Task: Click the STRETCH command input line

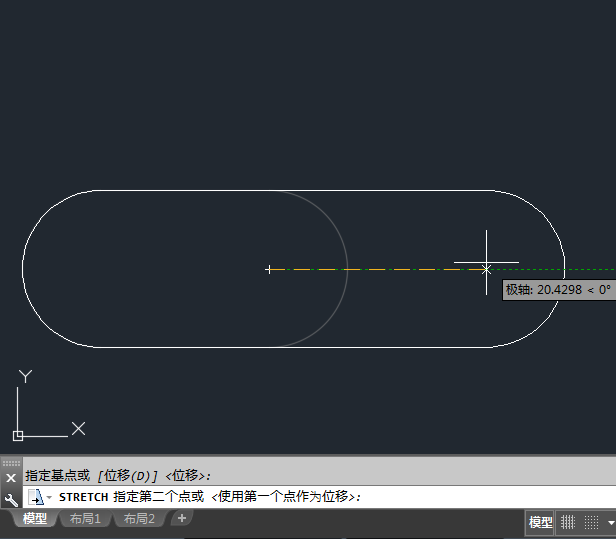Action: (x=319, y=497)
